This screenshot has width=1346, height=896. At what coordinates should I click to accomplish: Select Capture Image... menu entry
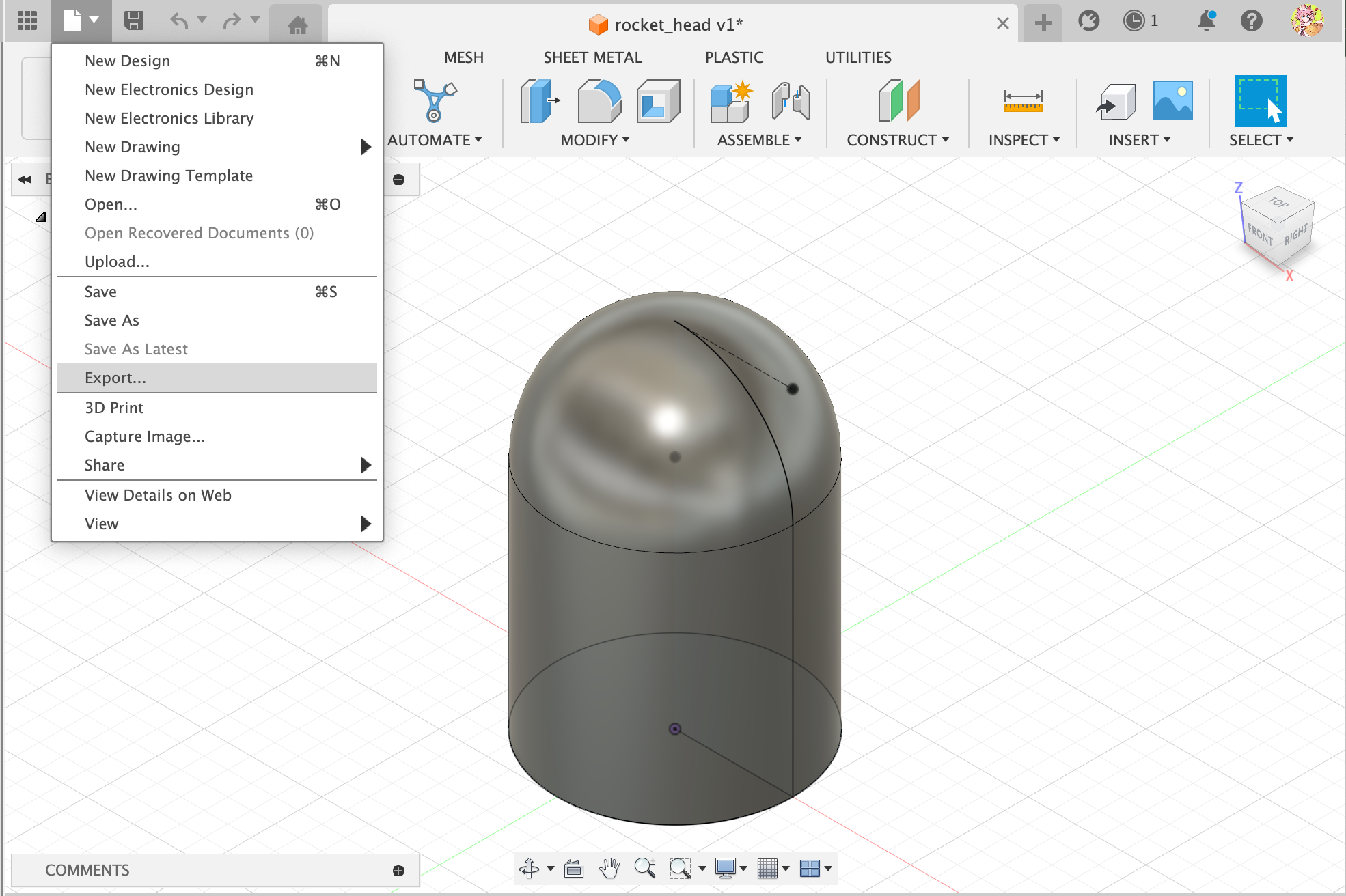[x=144, y=436]
